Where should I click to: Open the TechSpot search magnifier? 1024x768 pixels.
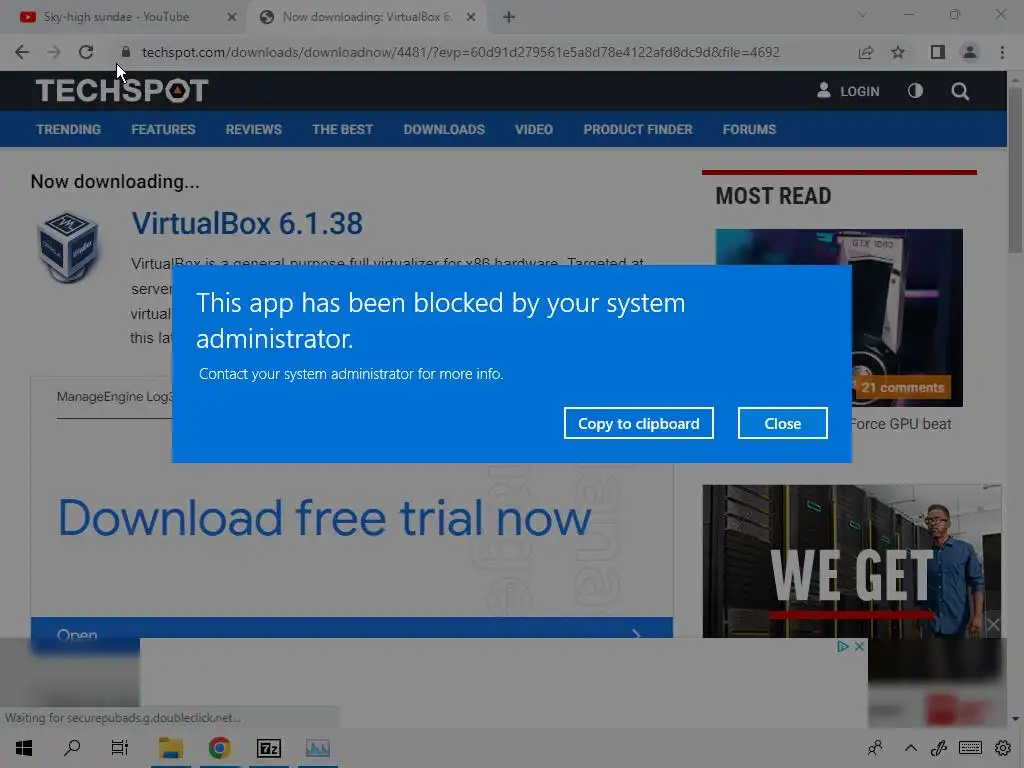tap(960, 91)
